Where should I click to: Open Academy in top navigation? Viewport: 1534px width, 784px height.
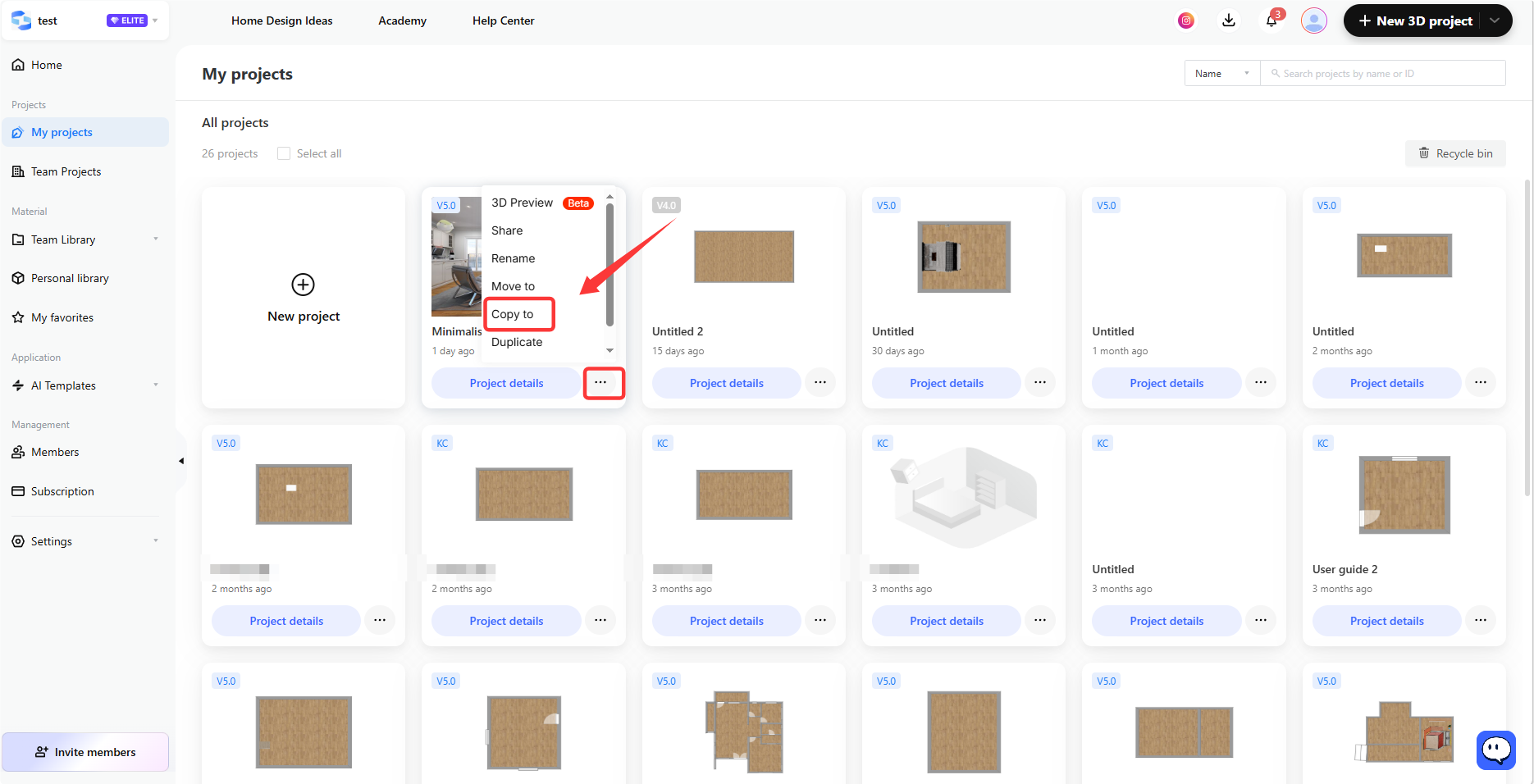tap(402, 21)
